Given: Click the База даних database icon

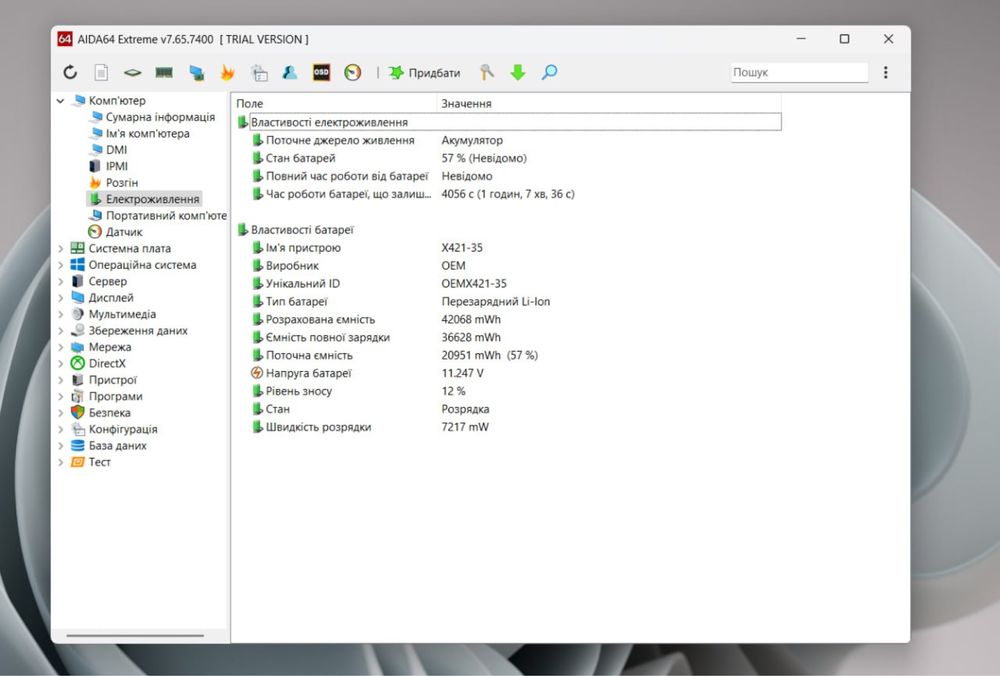Looking at the screenshot, I should click(78, 446).
